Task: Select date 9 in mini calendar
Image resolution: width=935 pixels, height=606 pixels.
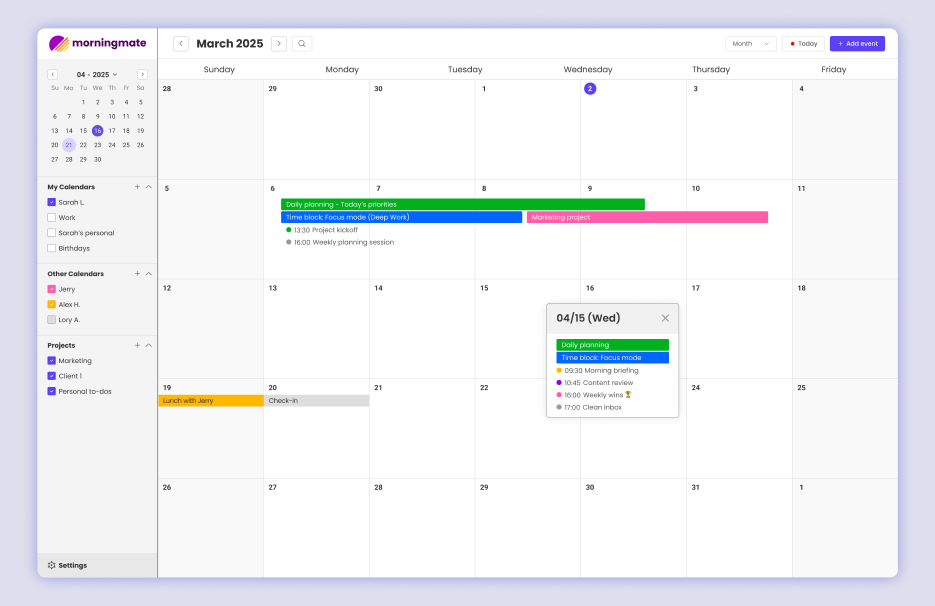Action: pos(98,116)
